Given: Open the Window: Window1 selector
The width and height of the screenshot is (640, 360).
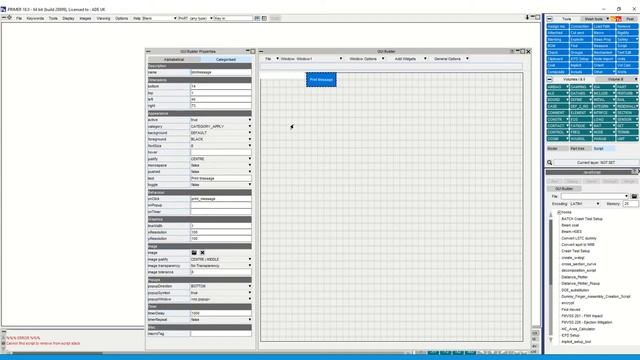Looking at the screenshot, I should [311, 59].
